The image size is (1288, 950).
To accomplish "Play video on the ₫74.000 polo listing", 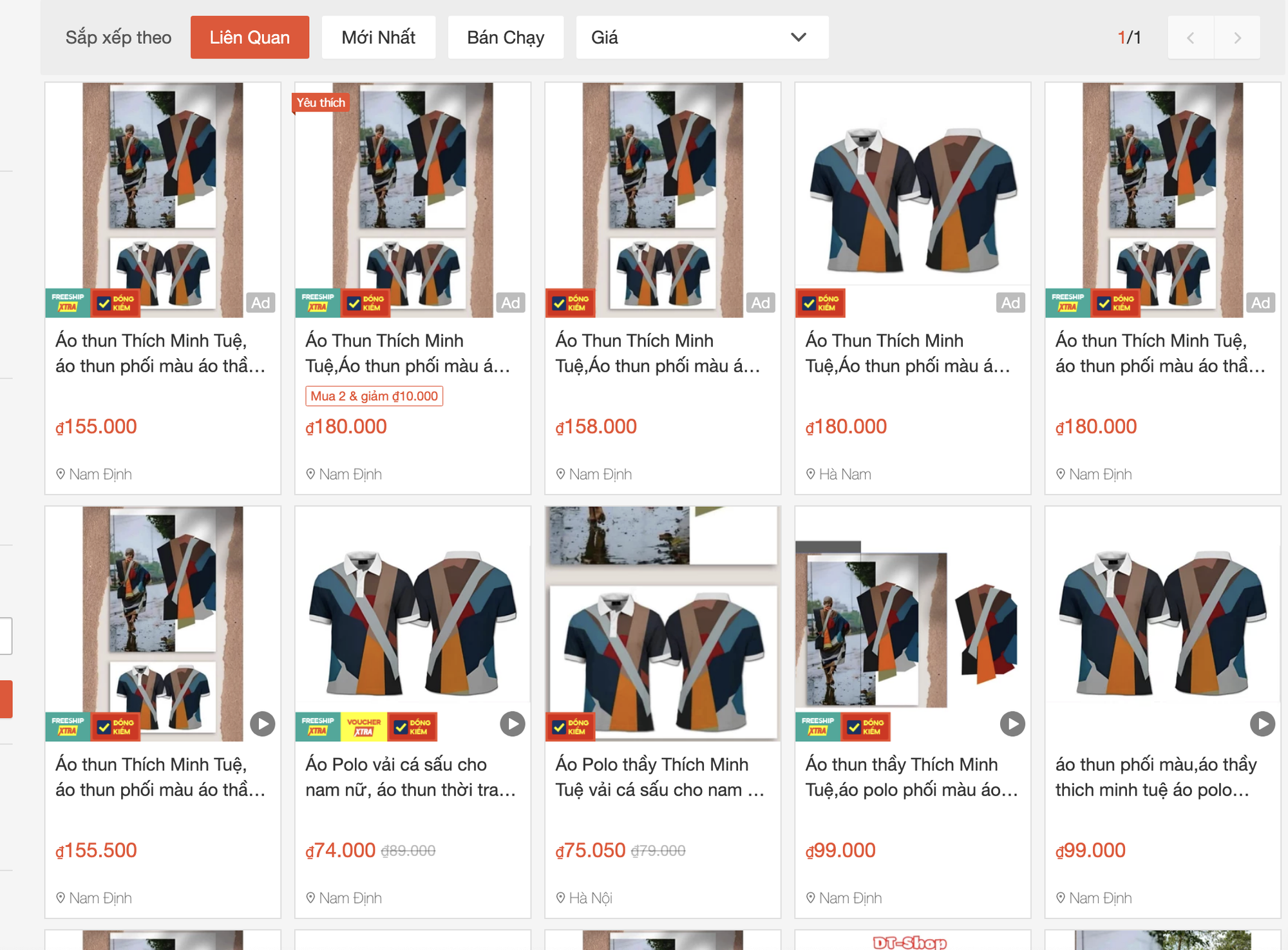I will (x=512, y=724).
